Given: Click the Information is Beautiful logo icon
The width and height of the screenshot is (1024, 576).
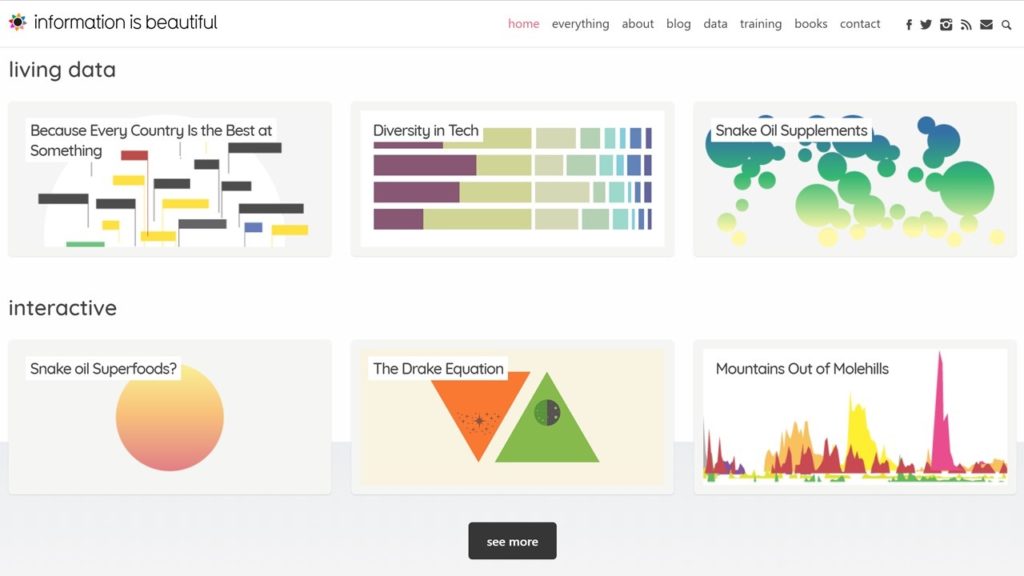Looking at the screenshot, I should [18, 22].
